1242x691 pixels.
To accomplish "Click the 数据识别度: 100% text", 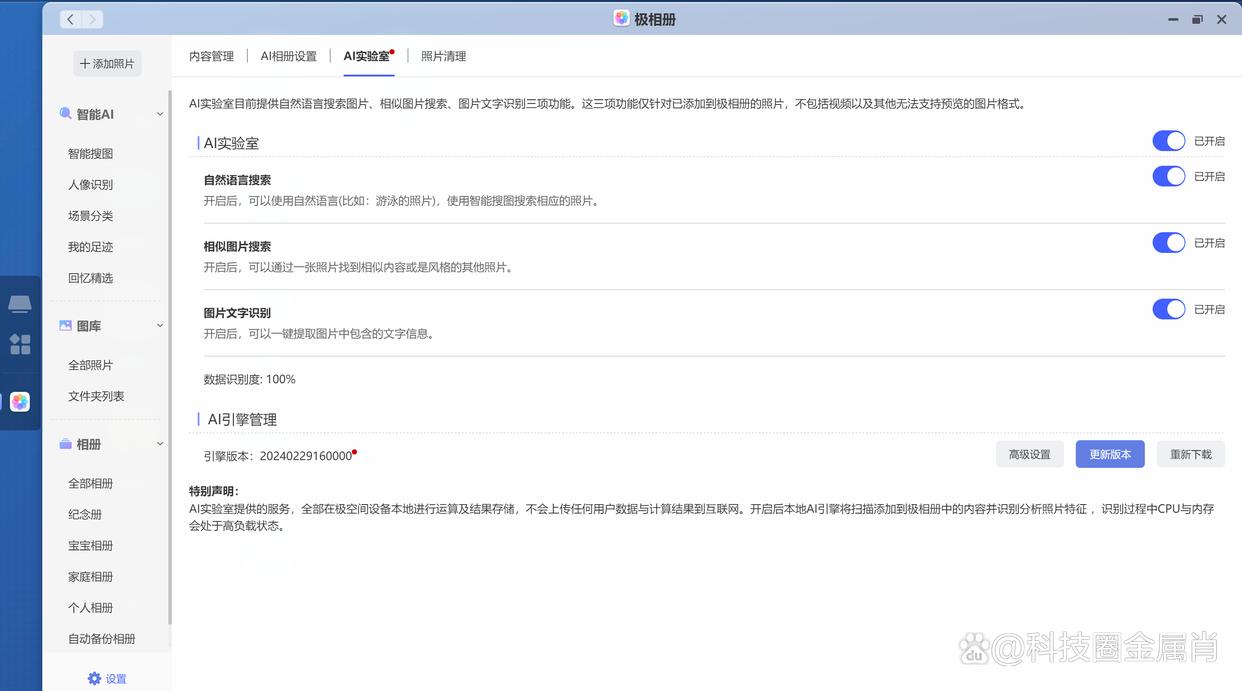I will [250, 379].
